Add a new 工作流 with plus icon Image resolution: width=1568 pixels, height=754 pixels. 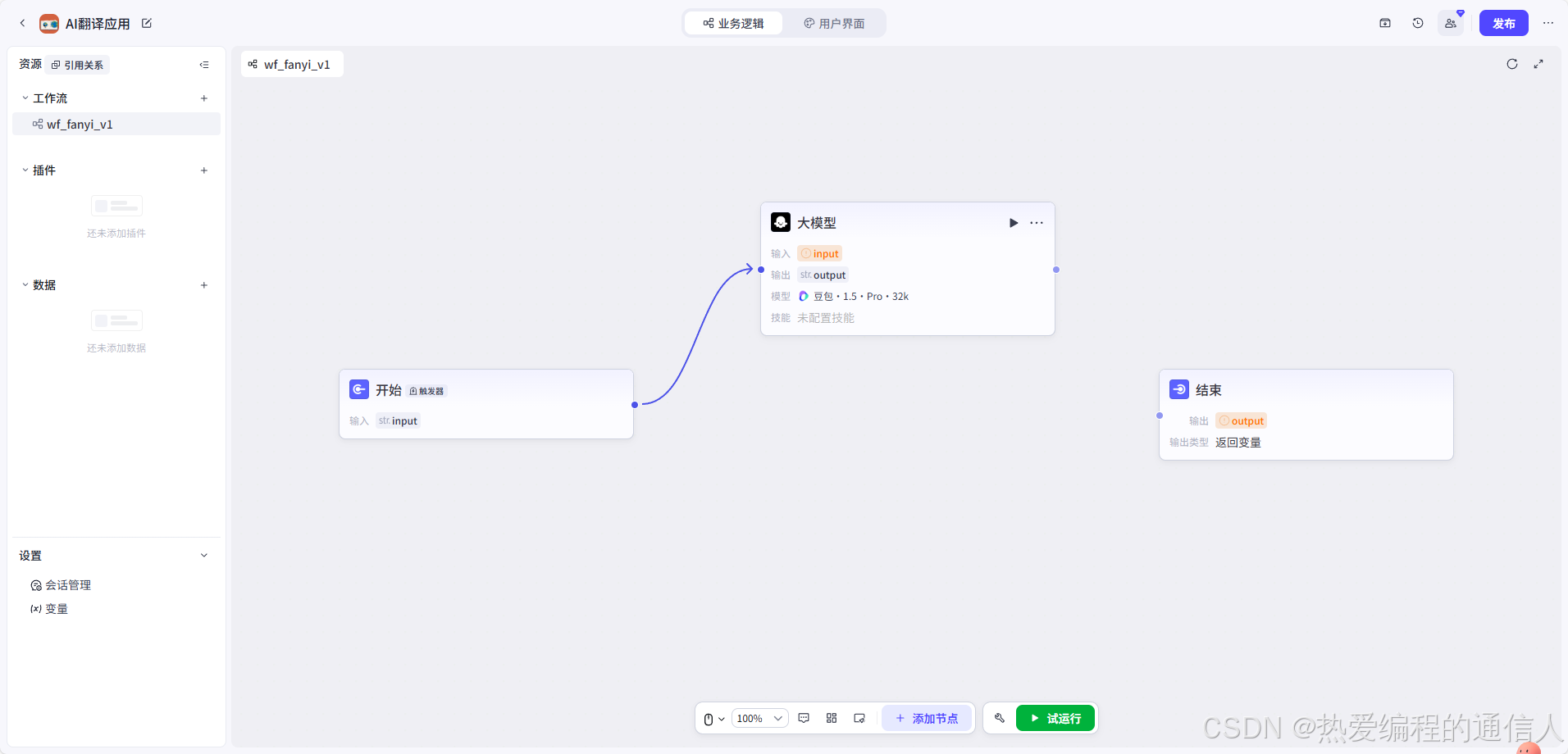point(204,98)
